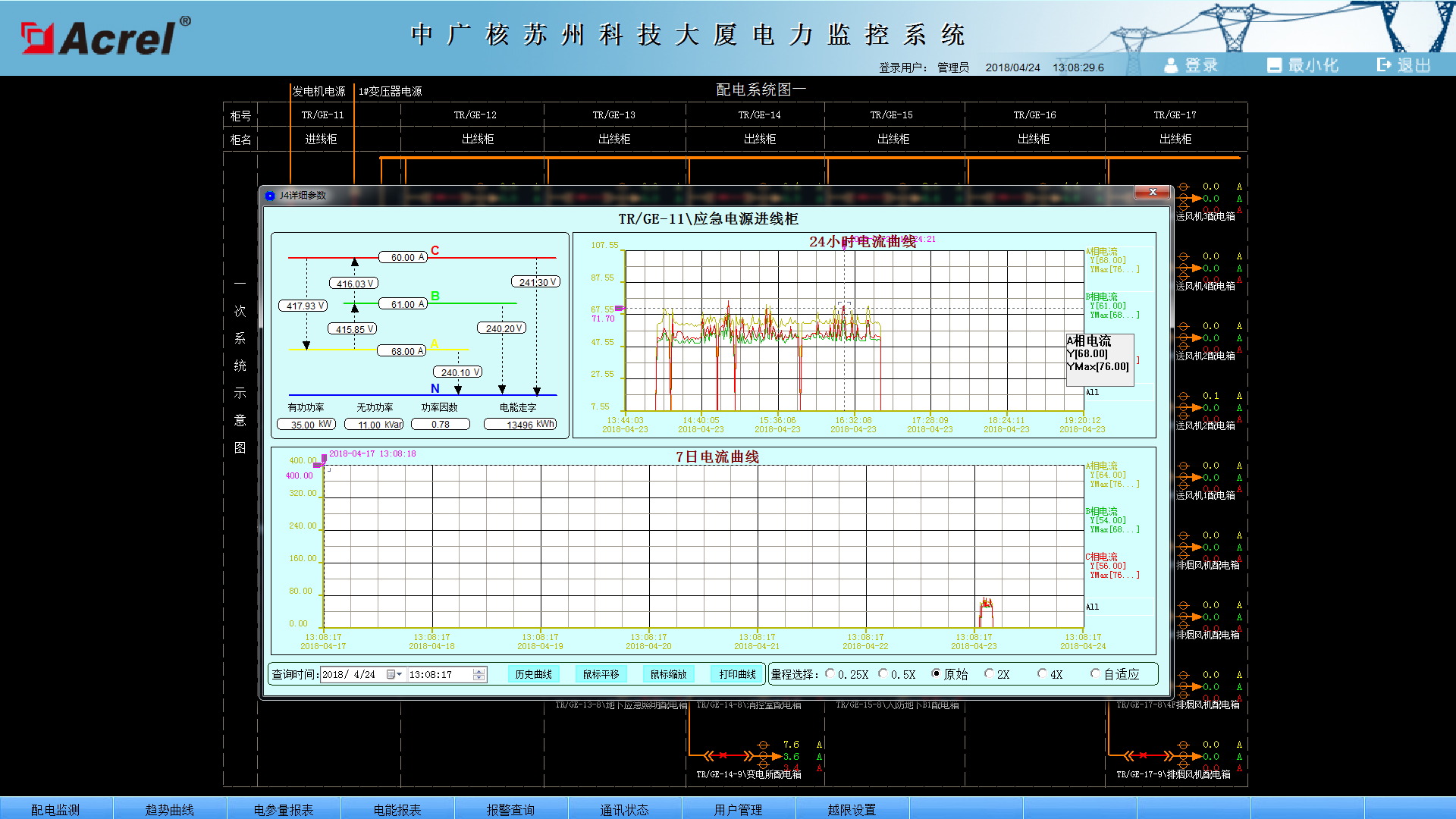
Task: Click the C phase current value 60.00 A
Action: click(403, 257)
